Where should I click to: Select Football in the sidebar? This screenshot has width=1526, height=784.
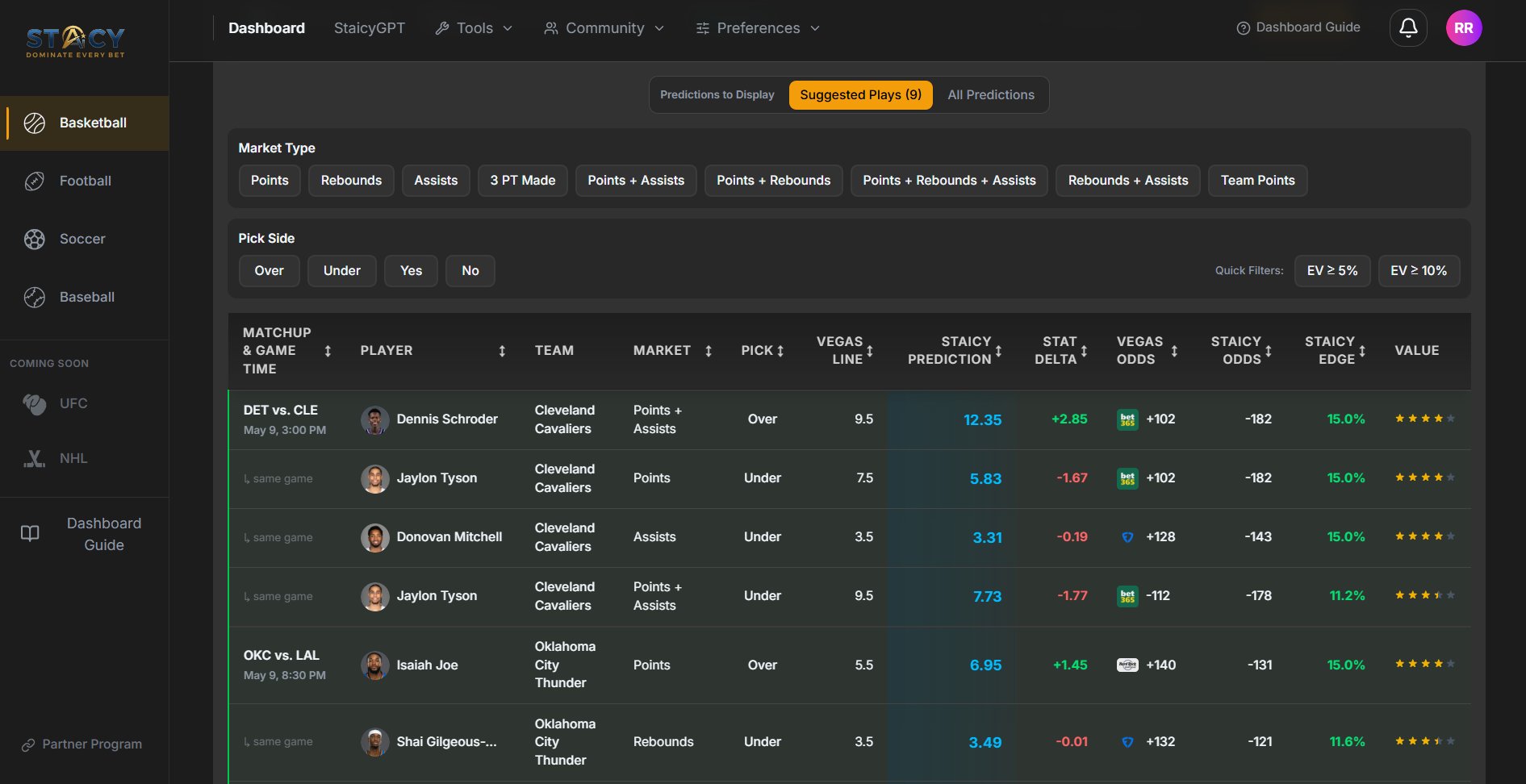[85, 181]
